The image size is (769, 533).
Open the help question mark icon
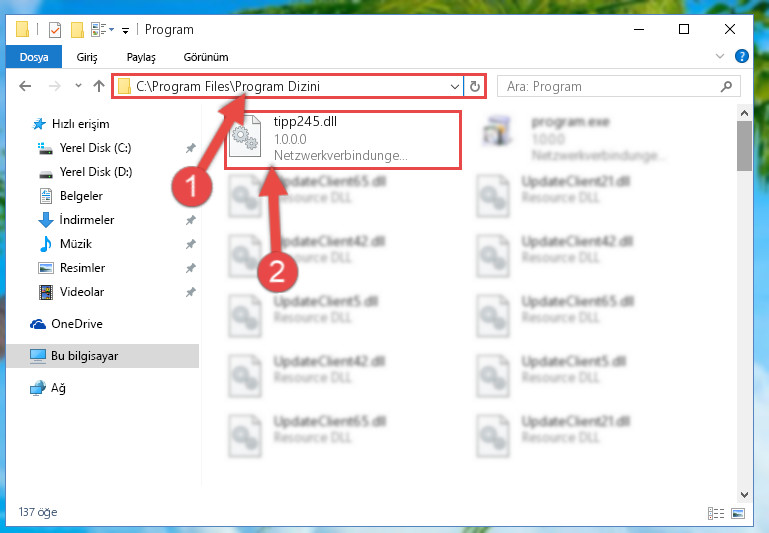click(x=742, y=56)
